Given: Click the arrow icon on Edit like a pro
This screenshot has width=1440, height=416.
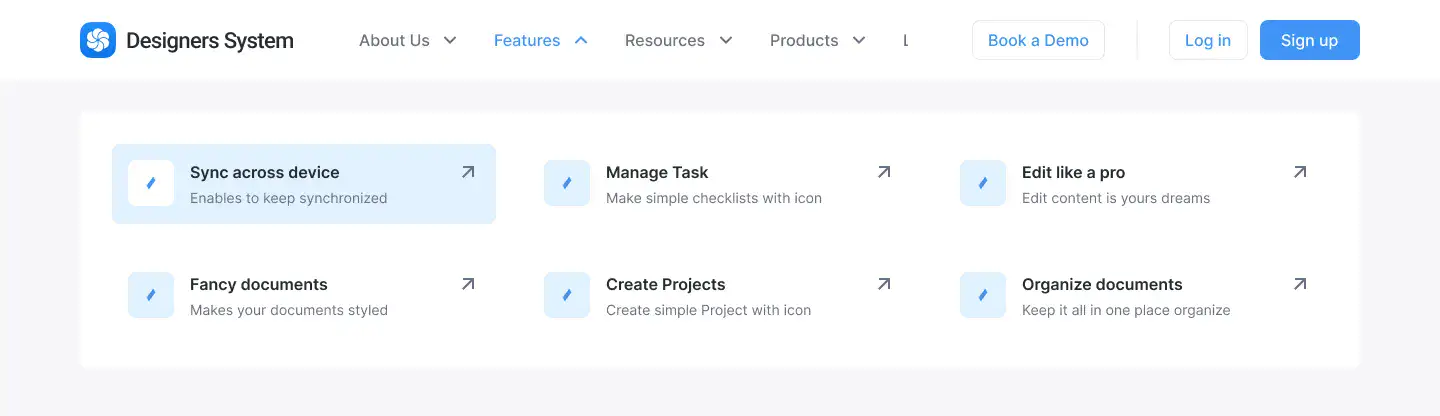Looking at the screenshot, I should pyautogui.click(x=1300, y=172).
